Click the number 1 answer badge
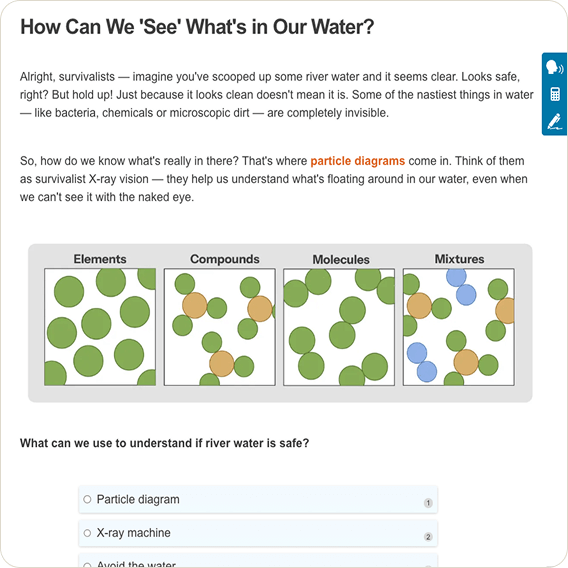This screenshot has width=568, height=568. pyautogui.click(x=428, y=503)
